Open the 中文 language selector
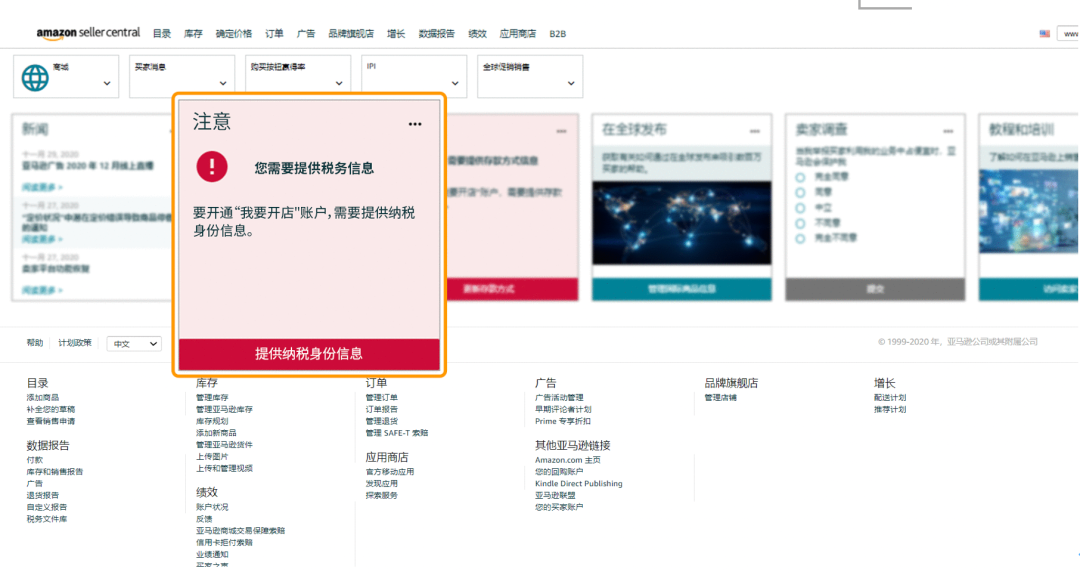The width and height of the screenshot is (1080, 575). tap(134, 344)
